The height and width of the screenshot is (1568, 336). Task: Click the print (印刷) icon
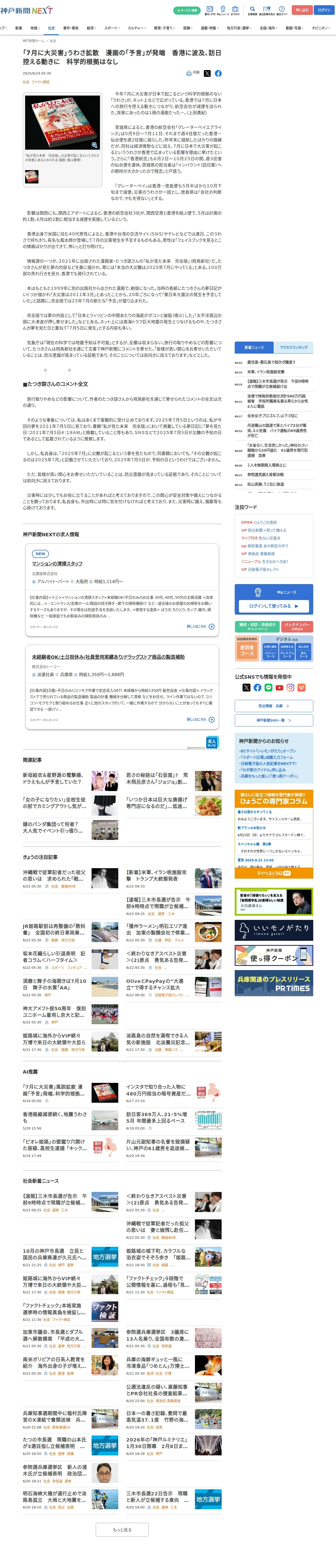point(192,73)
